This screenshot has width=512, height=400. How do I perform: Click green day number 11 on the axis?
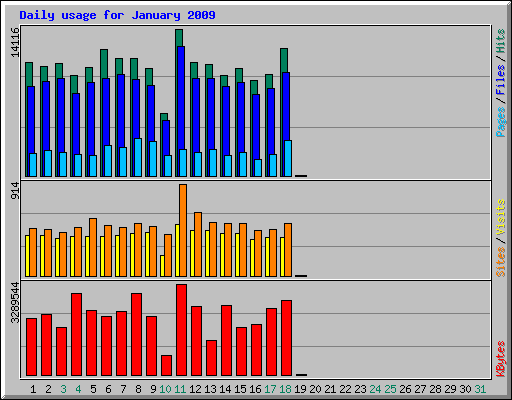click(180, 389)
